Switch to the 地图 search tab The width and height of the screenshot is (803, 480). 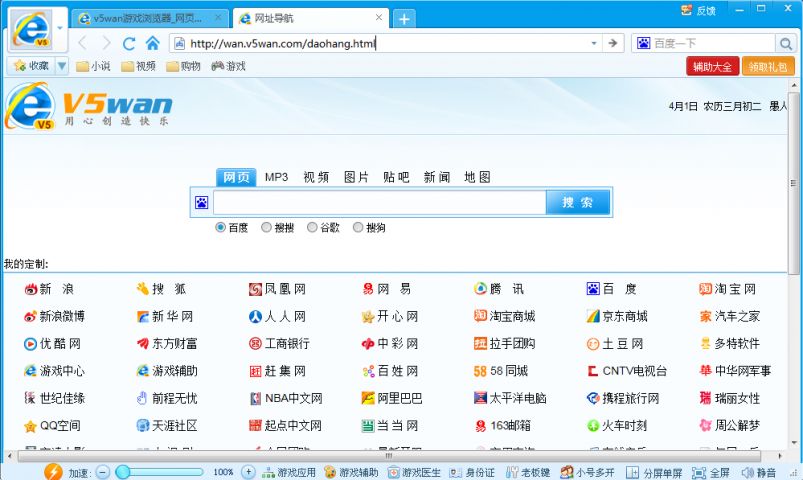(477, 177)
